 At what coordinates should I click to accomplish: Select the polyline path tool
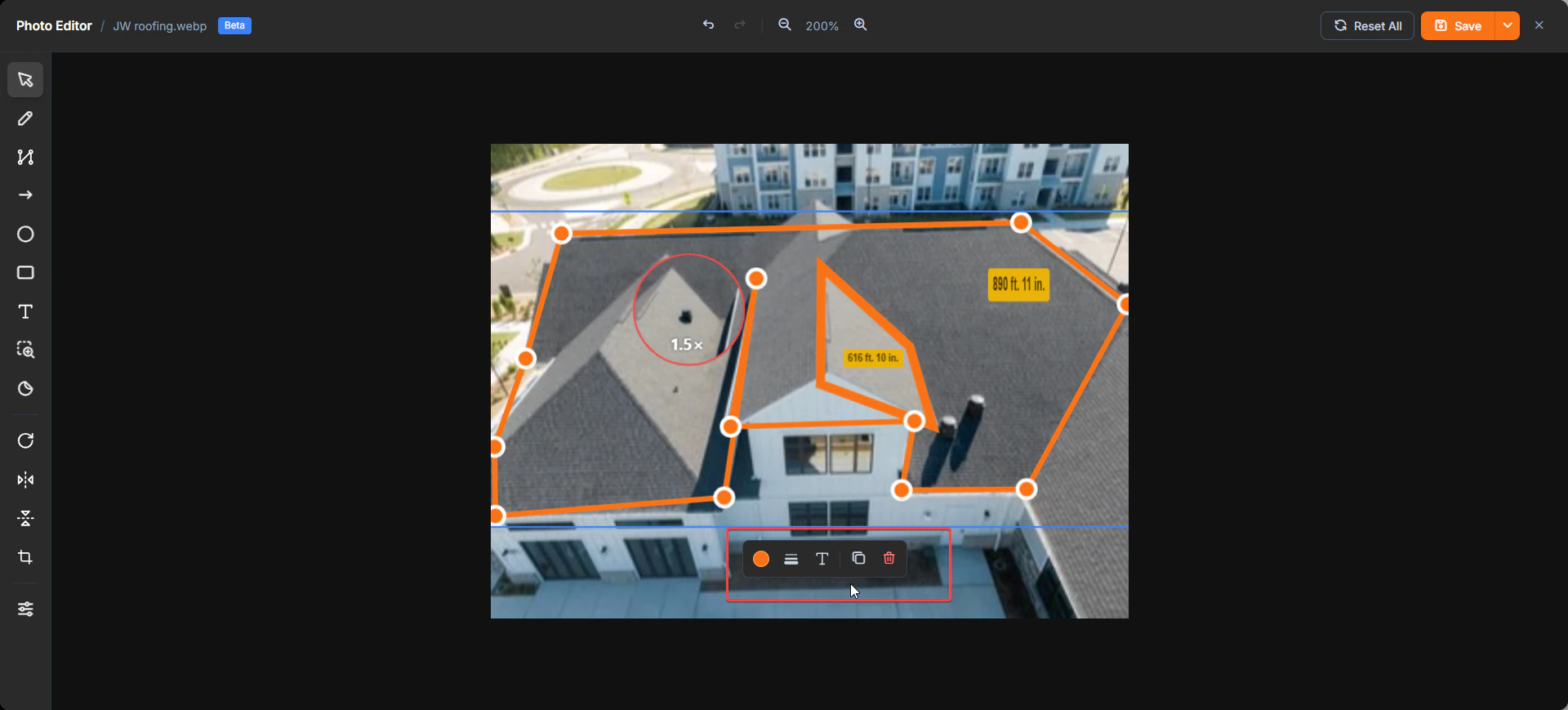(x=25, y=157)
